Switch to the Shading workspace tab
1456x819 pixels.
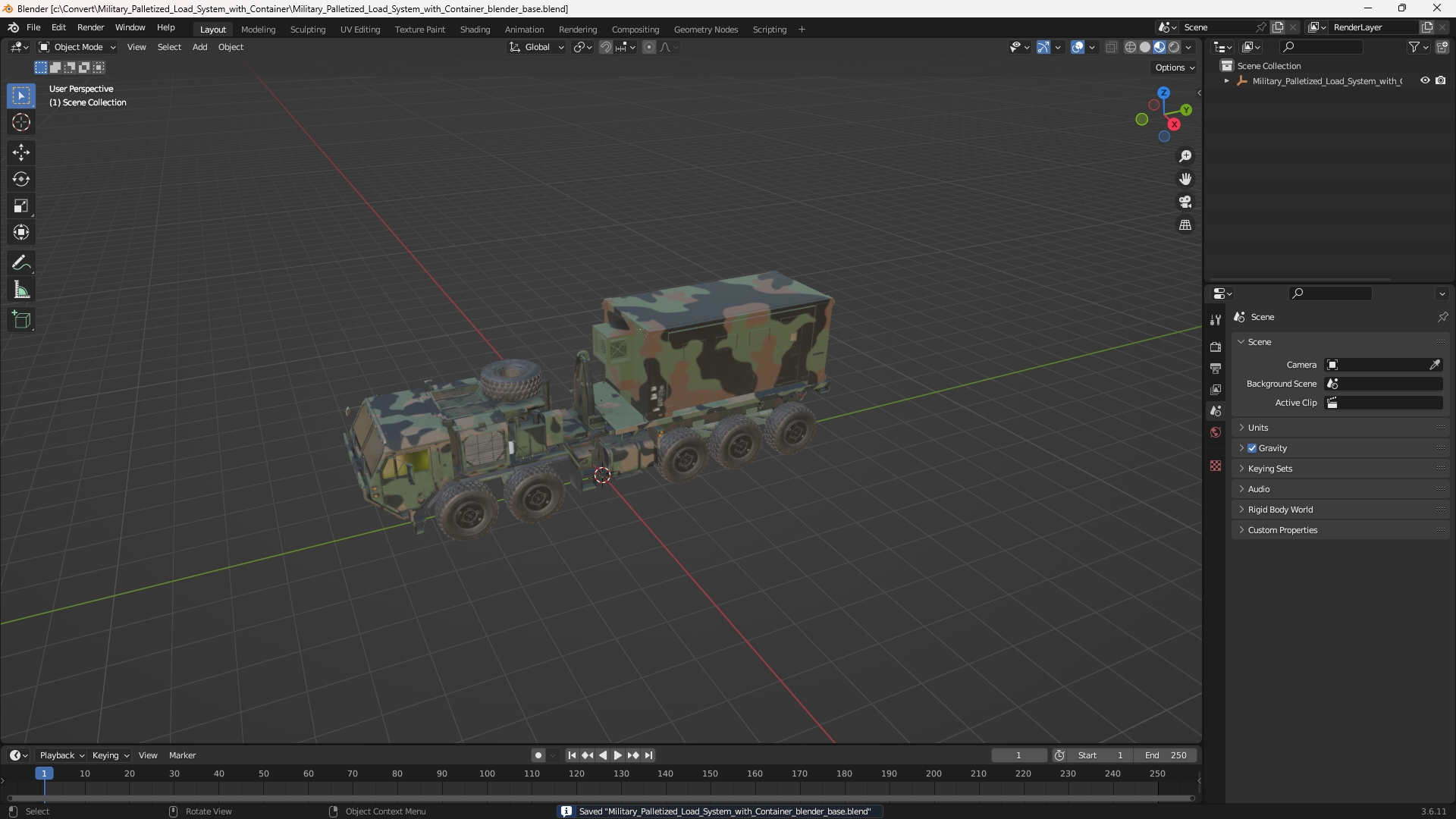click(x=475, y=30)
